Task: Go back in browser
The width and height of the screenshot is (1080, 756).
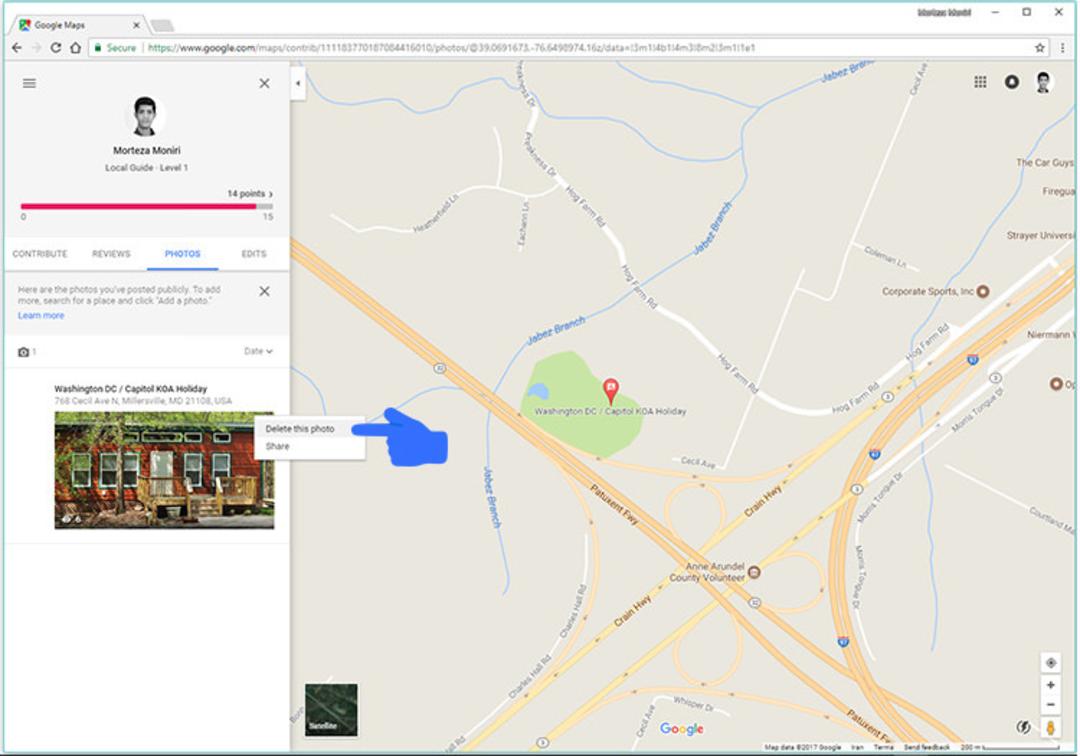Action: coord(17,48)
